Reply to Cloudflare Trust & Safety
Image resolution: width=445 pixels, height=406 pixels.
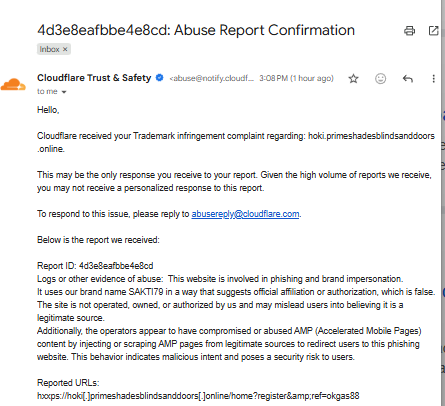pyautogui.click(x=407, y=79)
